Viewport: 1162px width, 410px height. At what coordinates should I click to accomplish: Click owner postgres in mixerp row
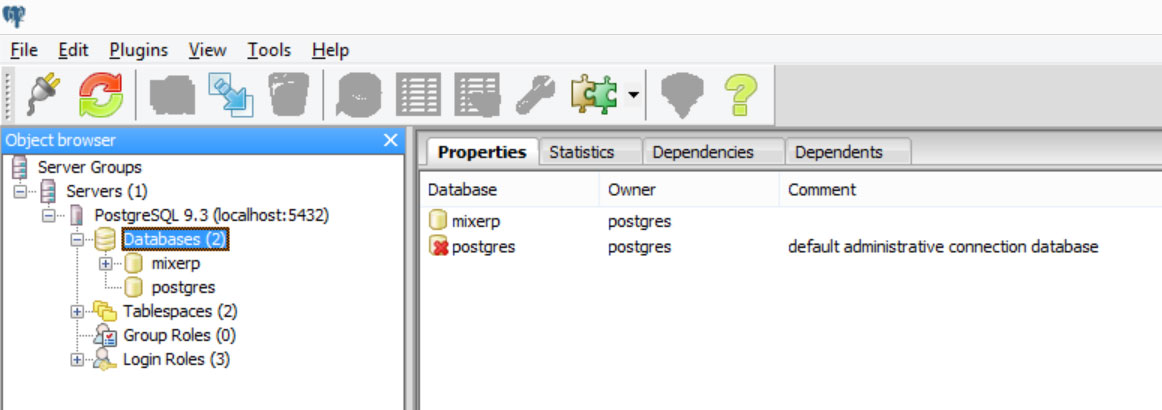point(640,221)
